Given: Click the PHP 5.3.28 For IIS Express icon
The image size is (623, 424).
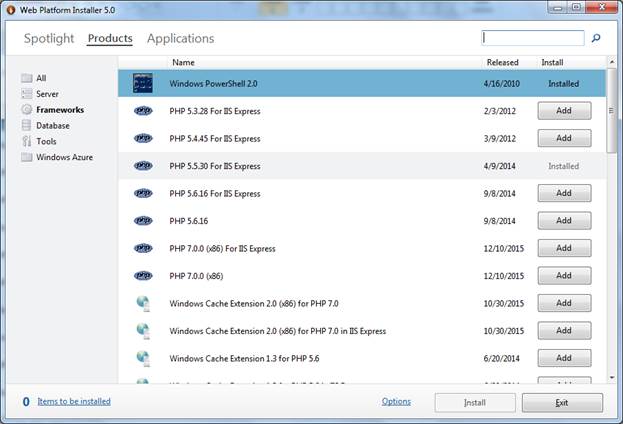Looking at the screenshot, I should 143,110.
